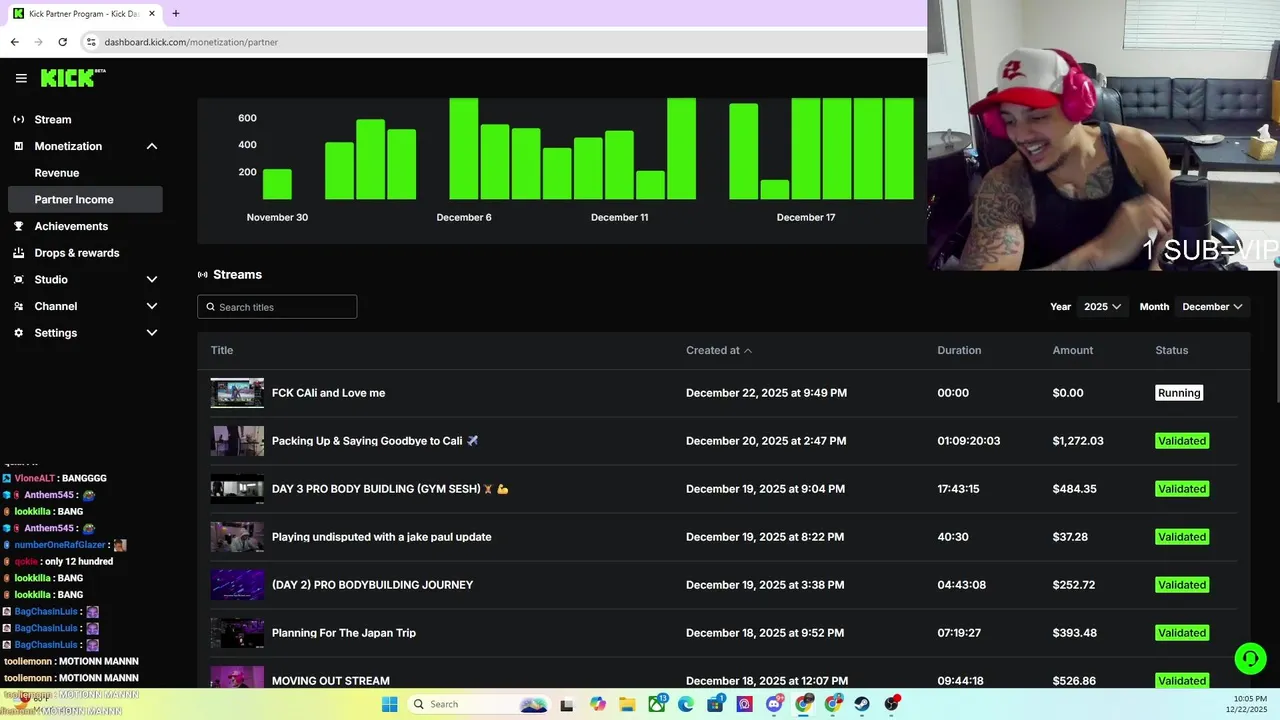Open stream Playing undisputed with a jake paul update
This screenshot has width=1280, height=720.
tap(382, 537)
